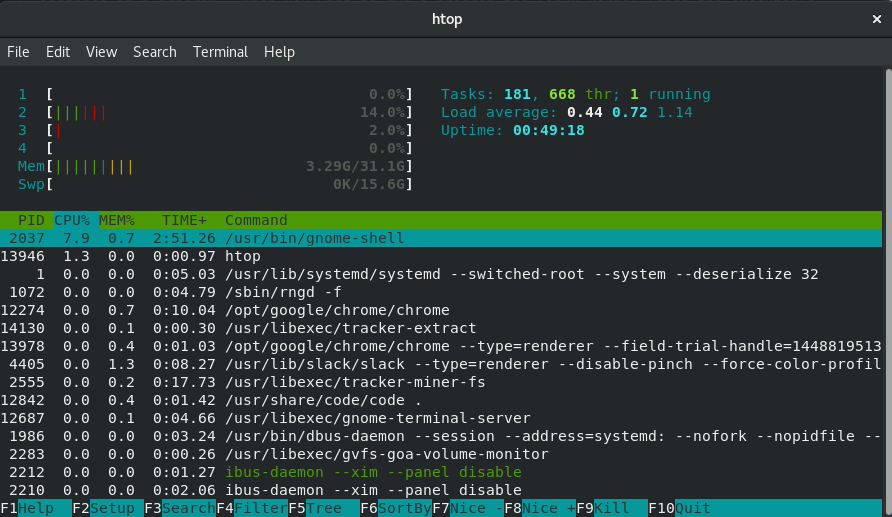The width and height of the screenshot is (892, 517).
Task: Select green ibus-daemon row PID 2212
Action: (441, 472)
